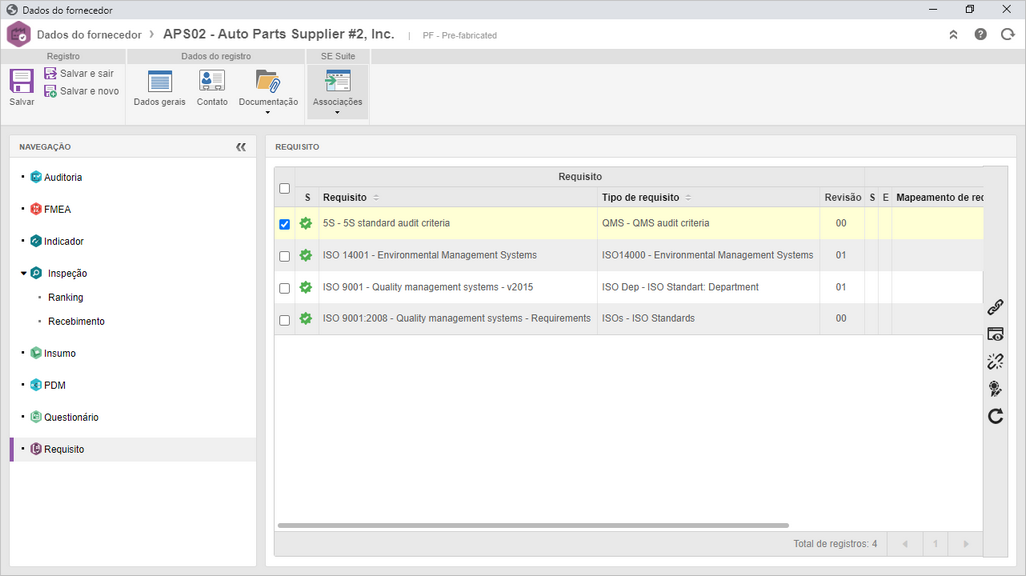This screenshot has height=576, width=1026.
Task: Click the refresh icon in side toolbar
Action: pyautogui.click(x=995, y=416)
